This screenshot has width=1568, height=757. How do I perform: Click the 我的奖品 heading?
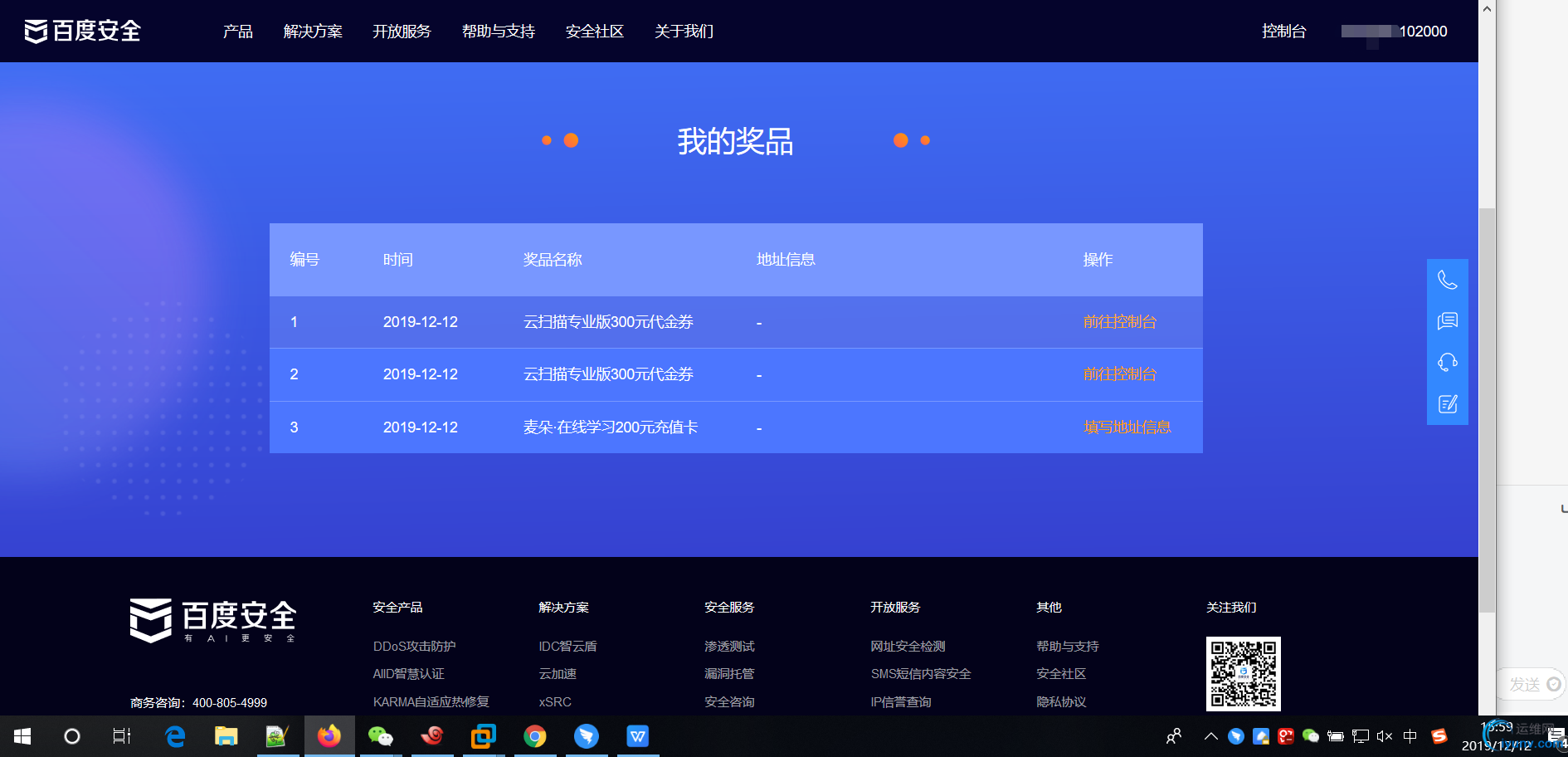coord(736,141)
